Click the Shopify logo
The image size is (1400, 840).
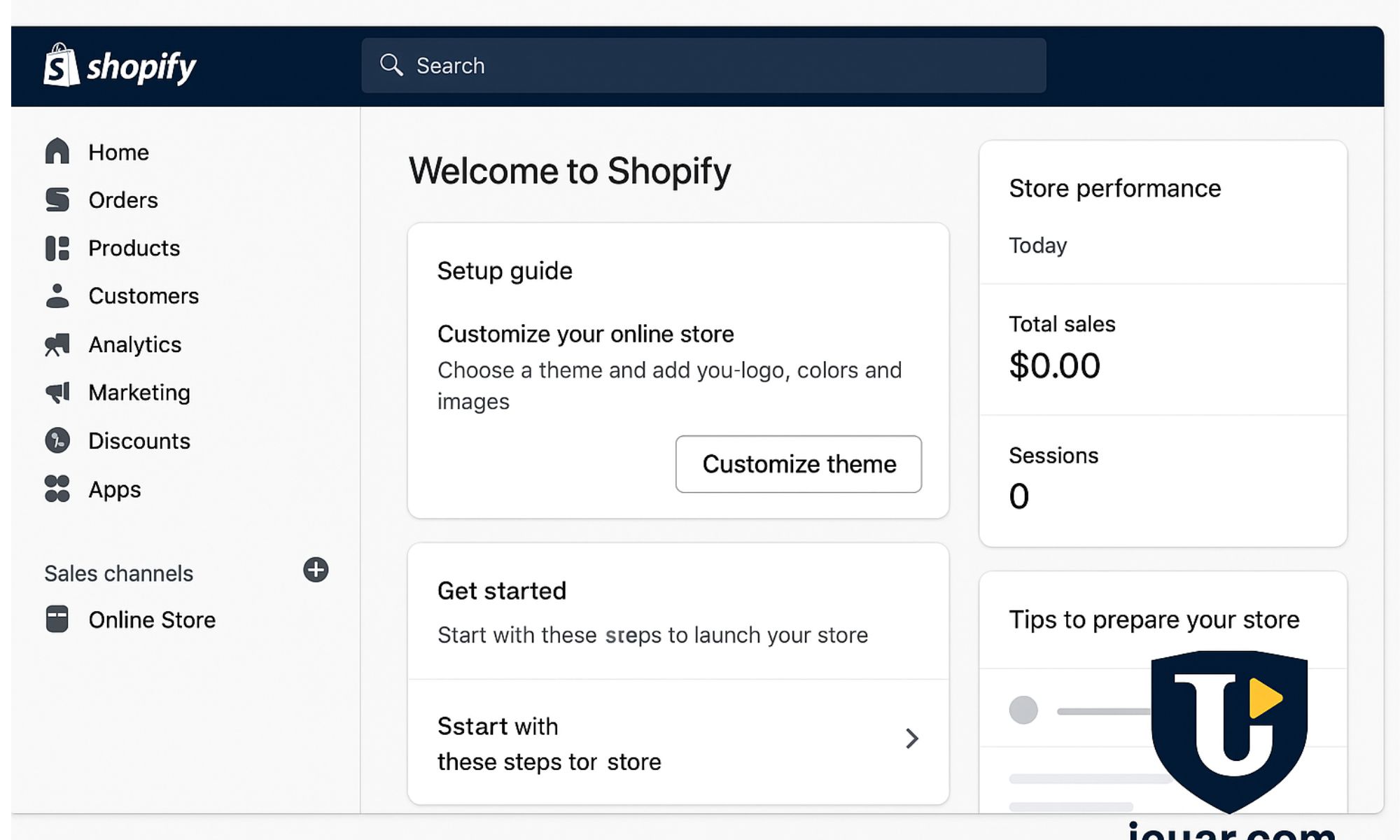pyautogui.click(x=120, y=66)
